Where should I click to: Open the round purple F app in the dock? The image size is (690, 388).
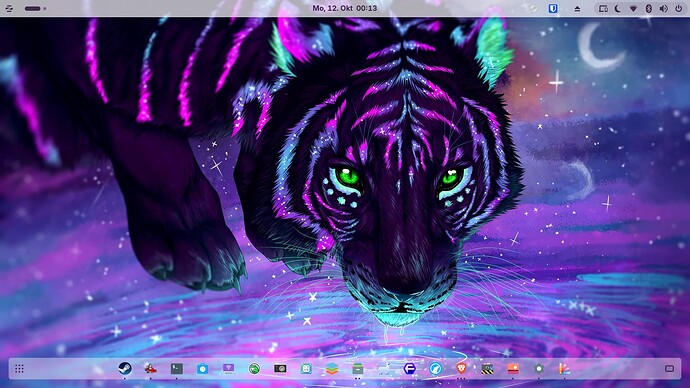[x=410, y=369]
